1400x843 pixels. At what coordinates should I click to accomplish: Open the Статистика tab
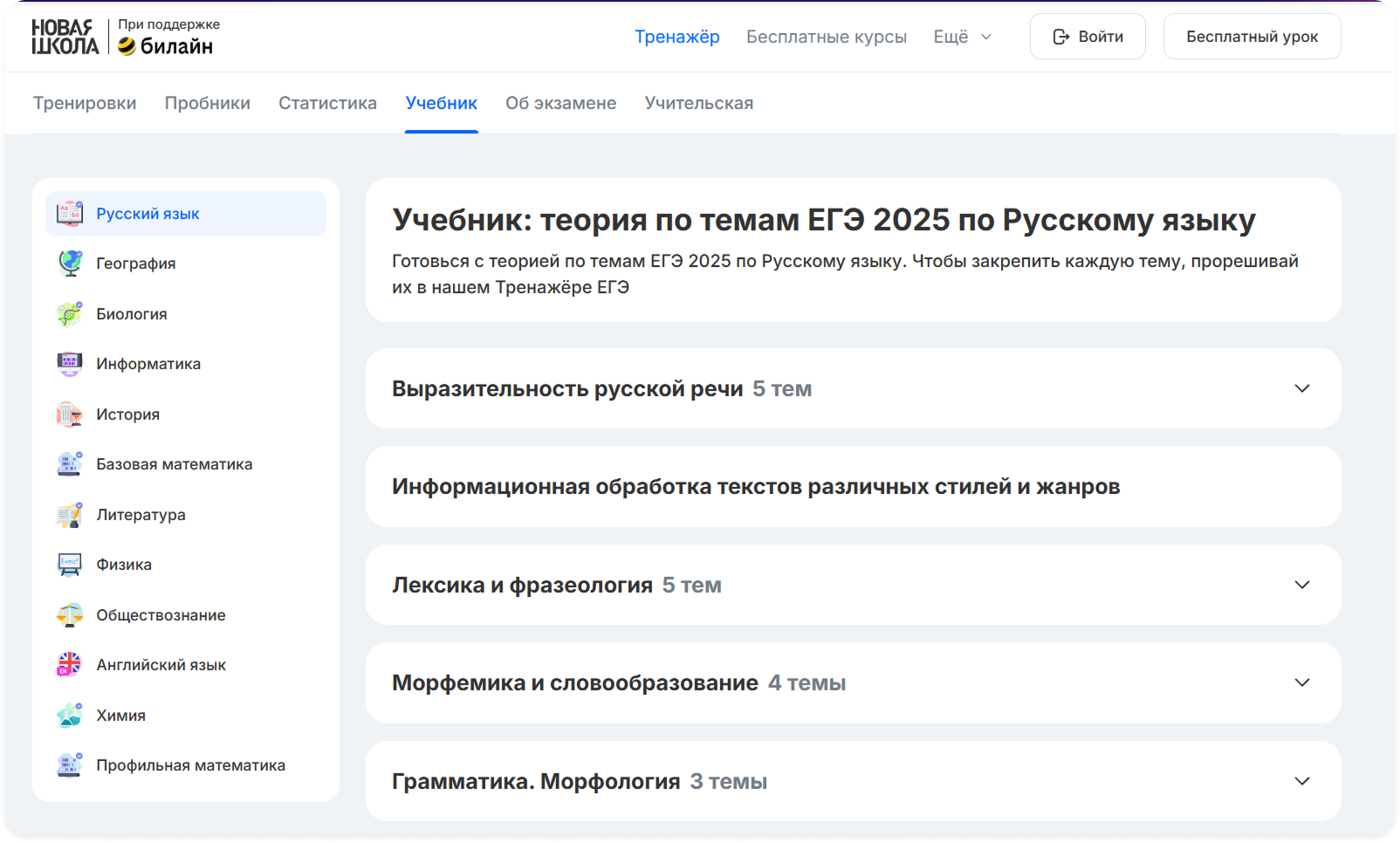tap(327, 103)
